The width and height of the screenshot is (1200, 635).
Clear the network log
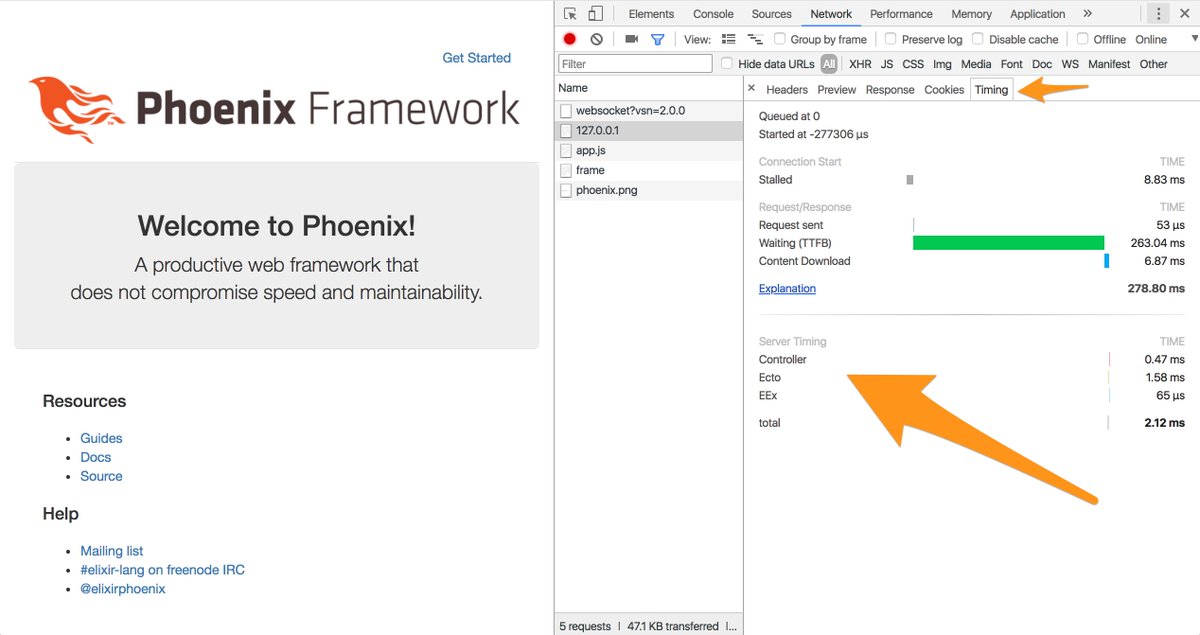pyautogui.click(x=597, y=39)
